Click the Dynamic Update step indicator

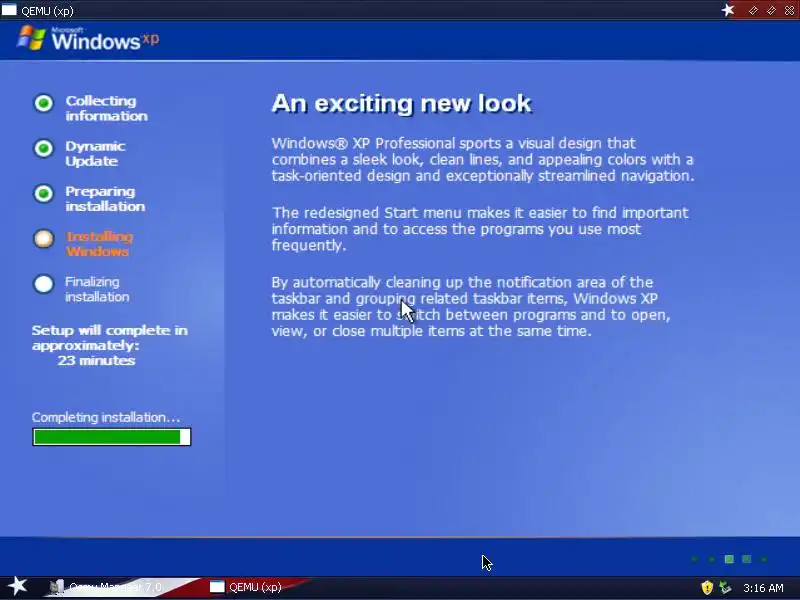click(x=44, y=148)
